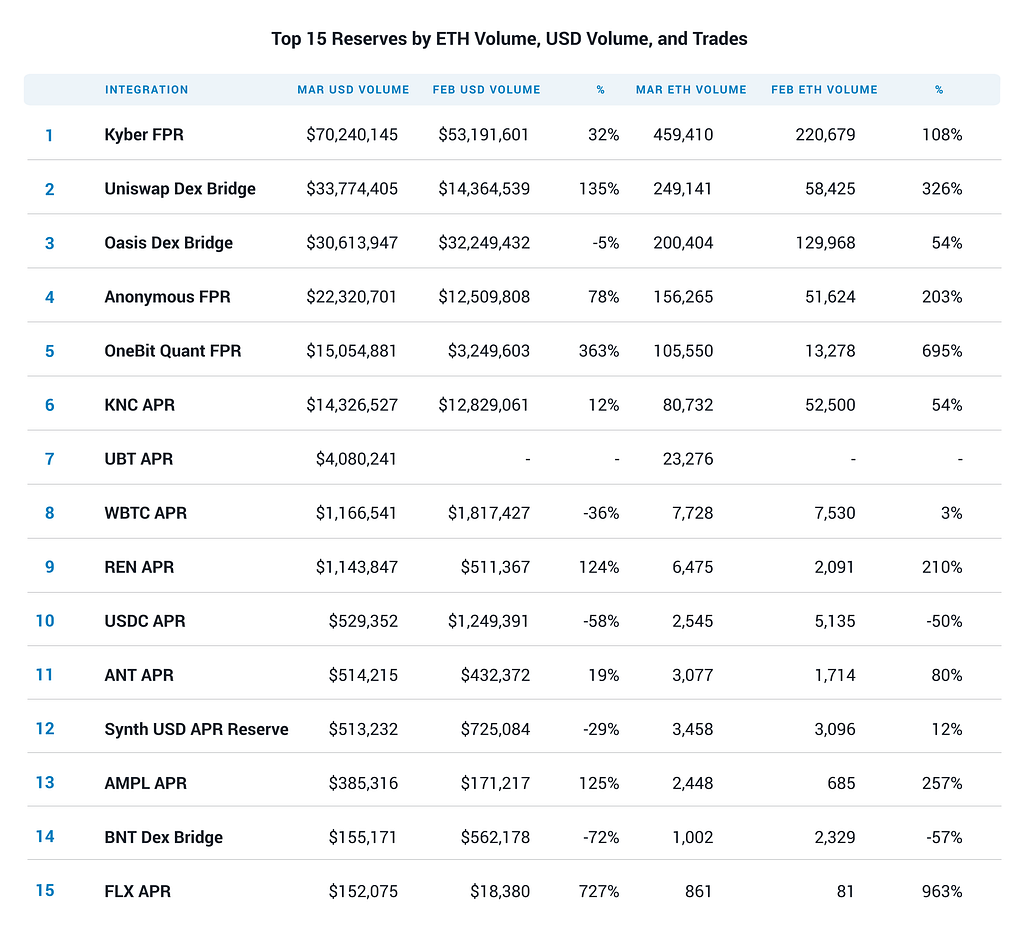Screen dimensions: 1024x951
Task: Click the 108% ETH change value
Action: (942, 135)
